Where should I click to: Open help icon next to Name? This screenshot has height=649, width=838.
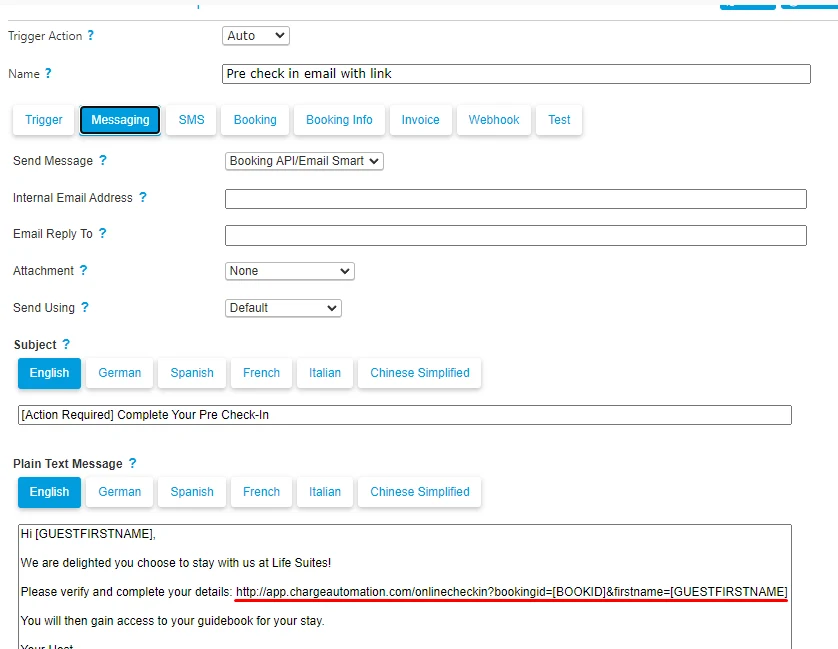tap(48, 73)
